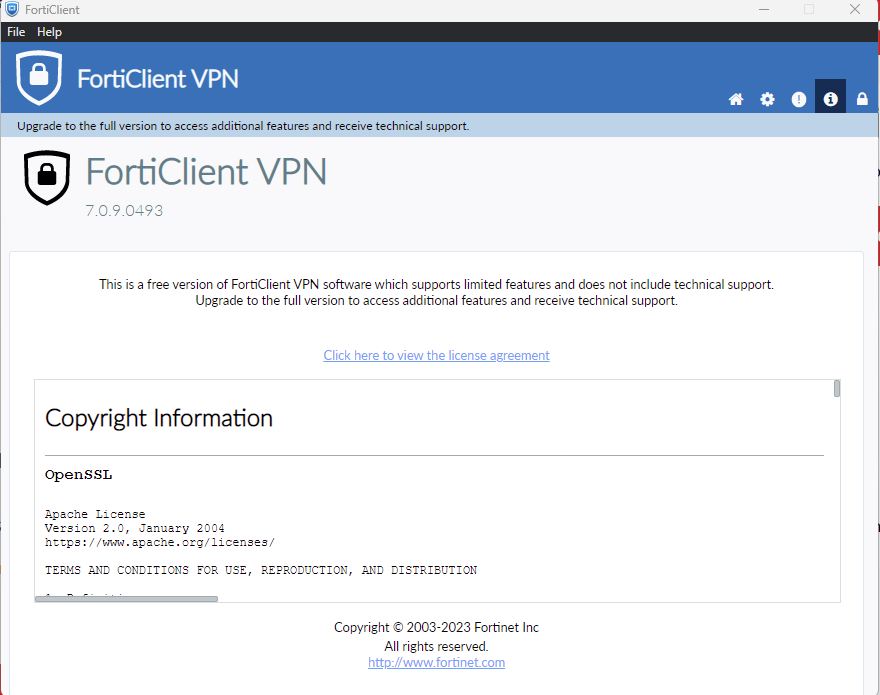Viewport: 880px width, 695px height.
Task: Open the Help menu
Action: [49, 32]
